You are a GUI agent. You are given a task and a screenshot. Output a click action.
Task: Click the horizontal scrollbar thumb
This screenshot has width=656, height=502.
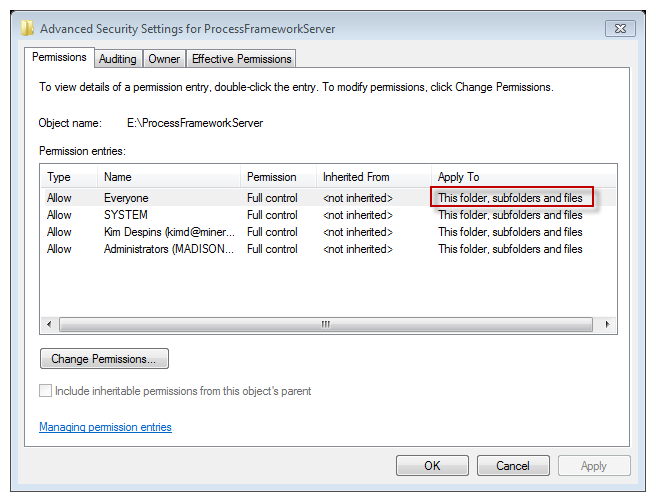pos(326,324)
